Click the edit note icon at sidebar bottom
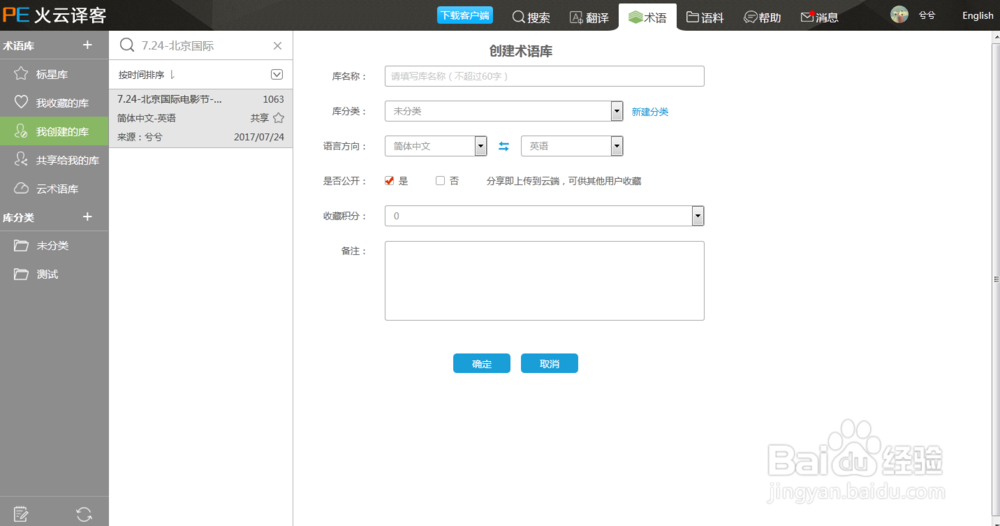This screenshot has height=526, width=1000. click(x=21, y=514)
